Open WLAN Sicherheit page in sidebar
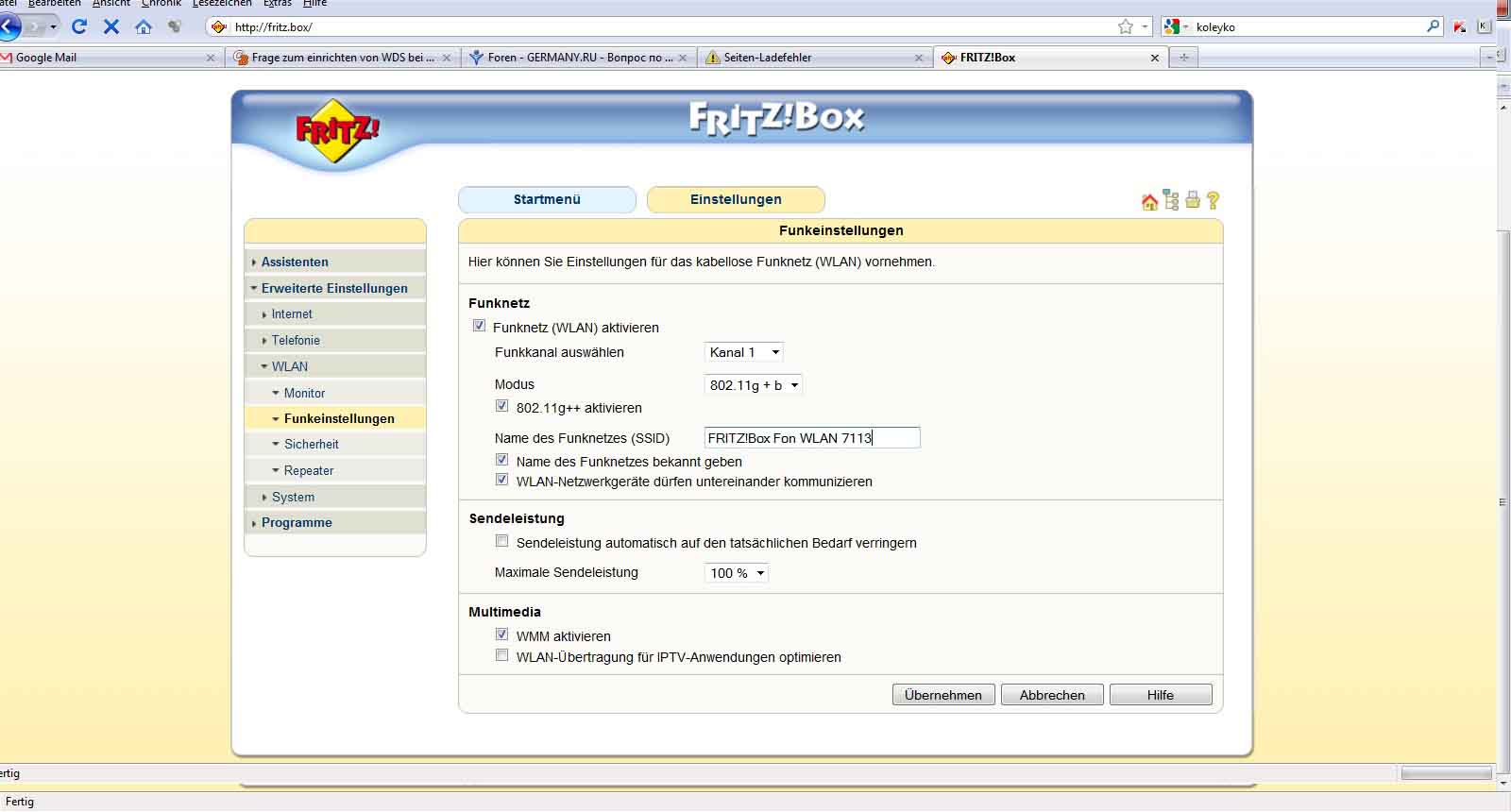The width and height of the screenshot is (1511, 812). pos(335,444)
